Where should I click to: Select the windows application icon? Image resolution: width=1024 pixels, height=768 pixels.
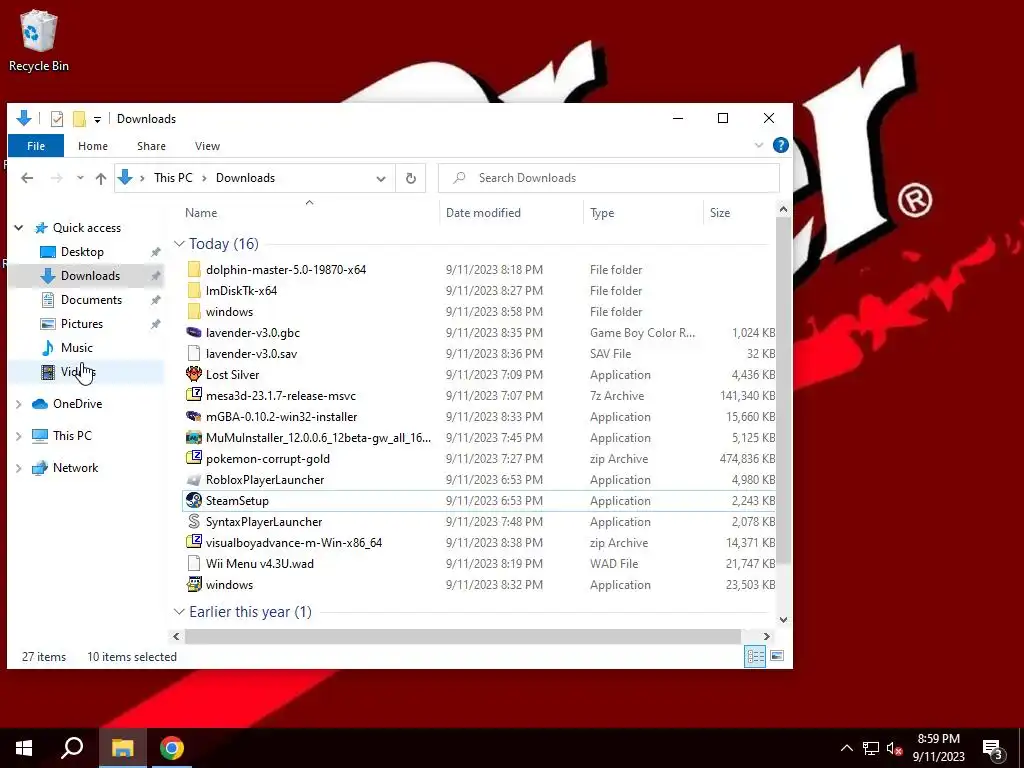[x=193, y=584]
